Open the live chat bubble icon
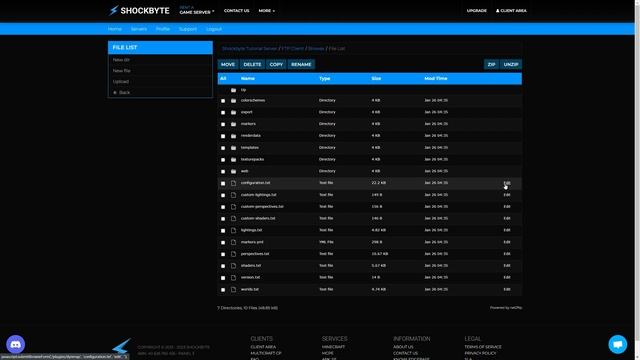The image size is (640, 360). click(x=618, y=344)
